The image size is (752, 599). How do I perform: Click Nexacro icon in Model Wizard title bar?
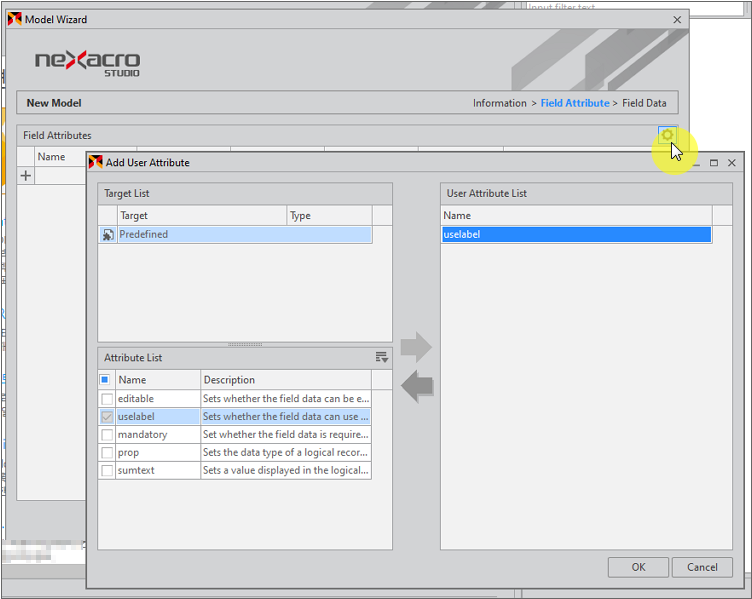click(14, 19)
